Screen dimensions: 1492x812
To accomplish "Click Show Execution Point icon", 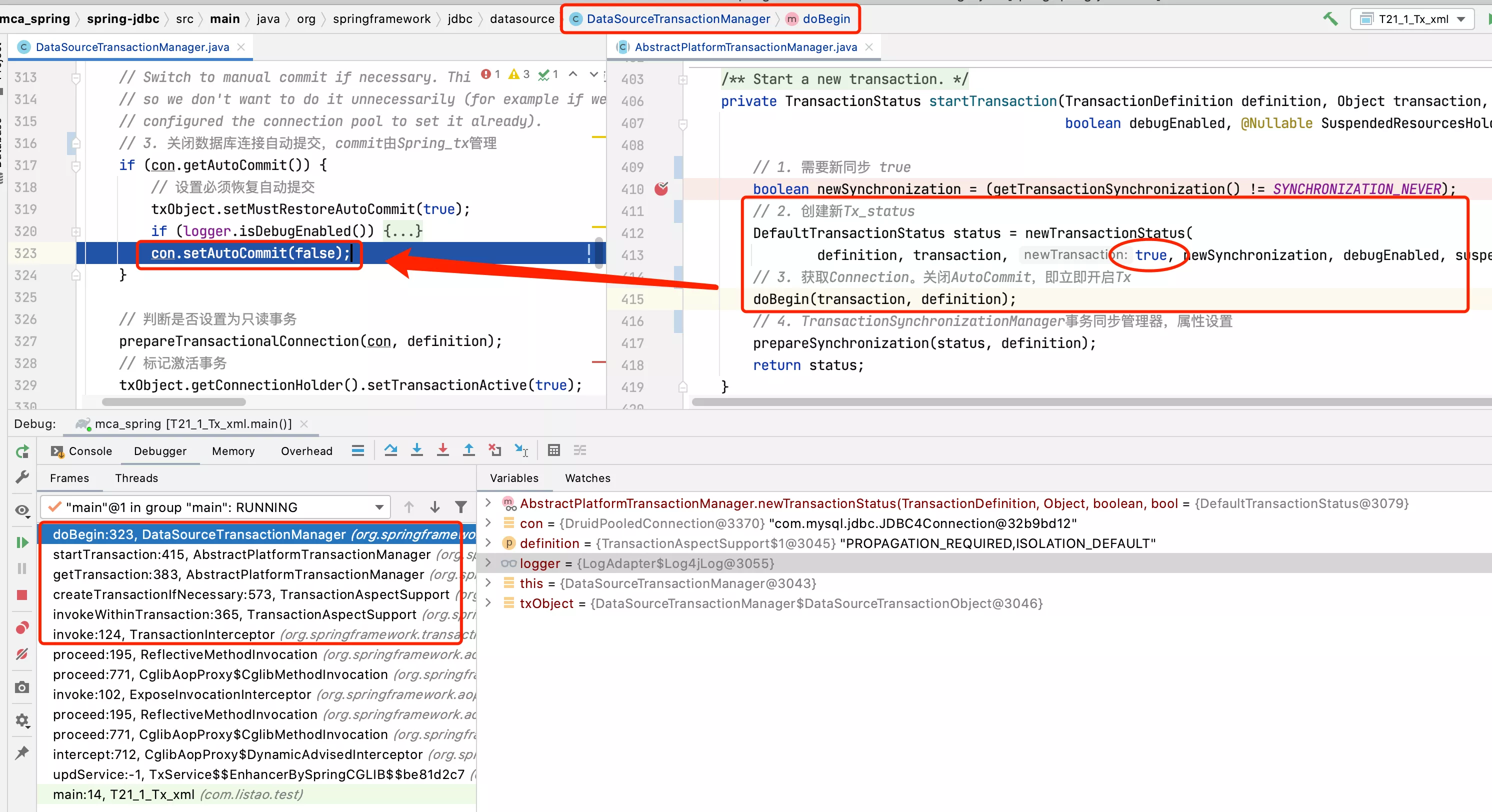I will coord(358,450).
